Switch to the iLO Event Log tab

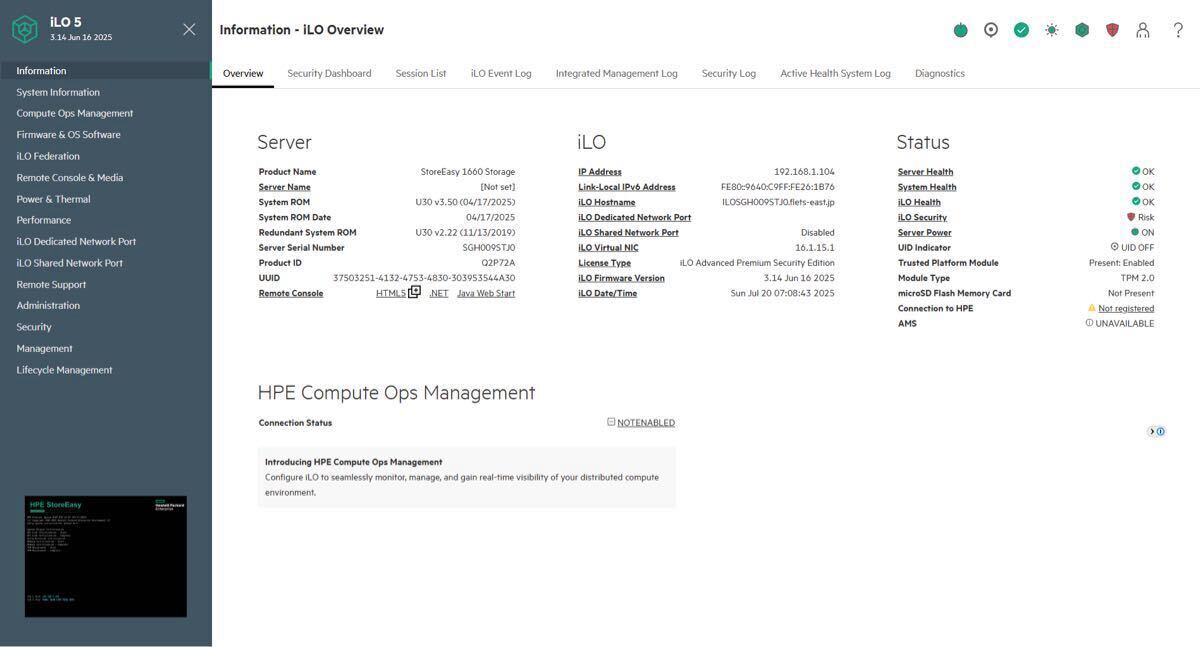tap(501, 73)
